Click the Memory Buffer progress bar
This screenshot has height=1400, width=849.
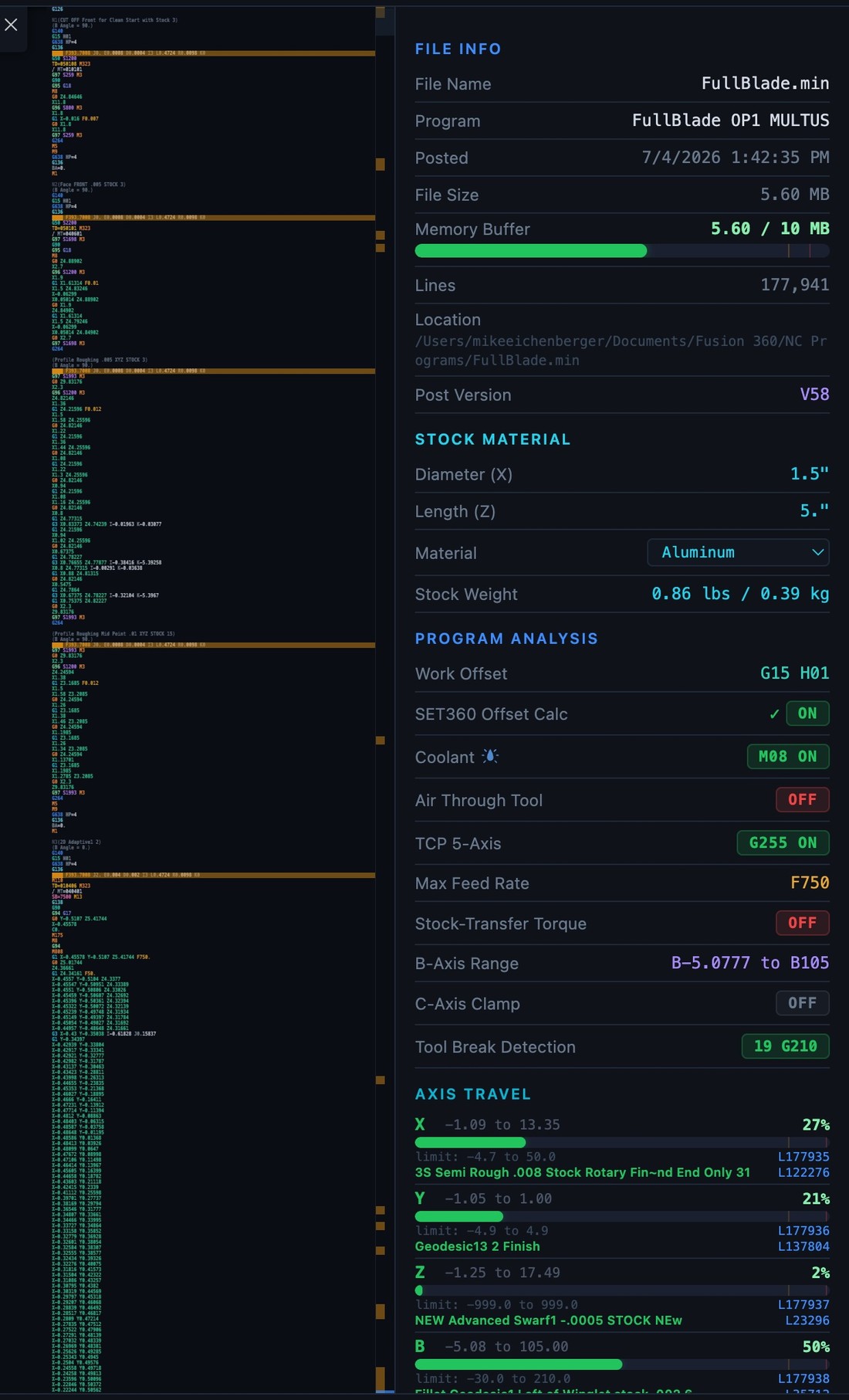point(622,251)
